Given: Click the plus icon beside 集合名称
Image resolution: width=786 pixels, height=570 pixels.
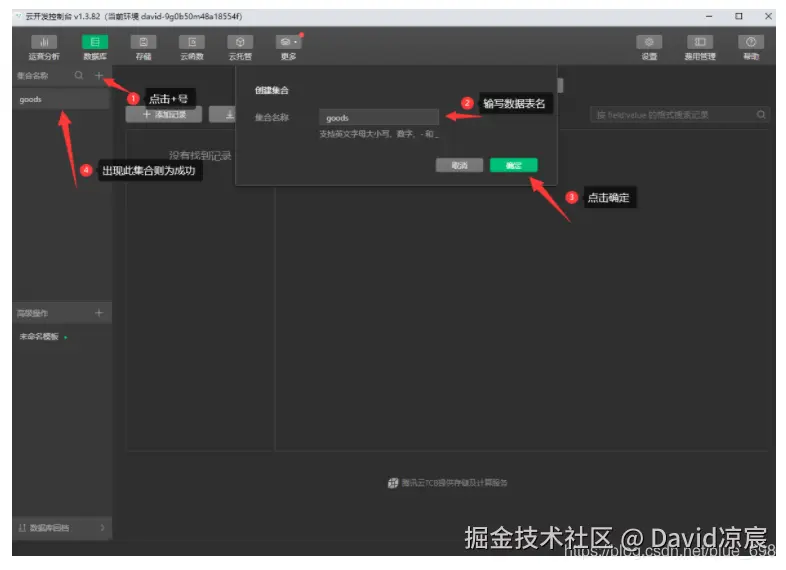Looking at the screenshot, I should 99,75.
